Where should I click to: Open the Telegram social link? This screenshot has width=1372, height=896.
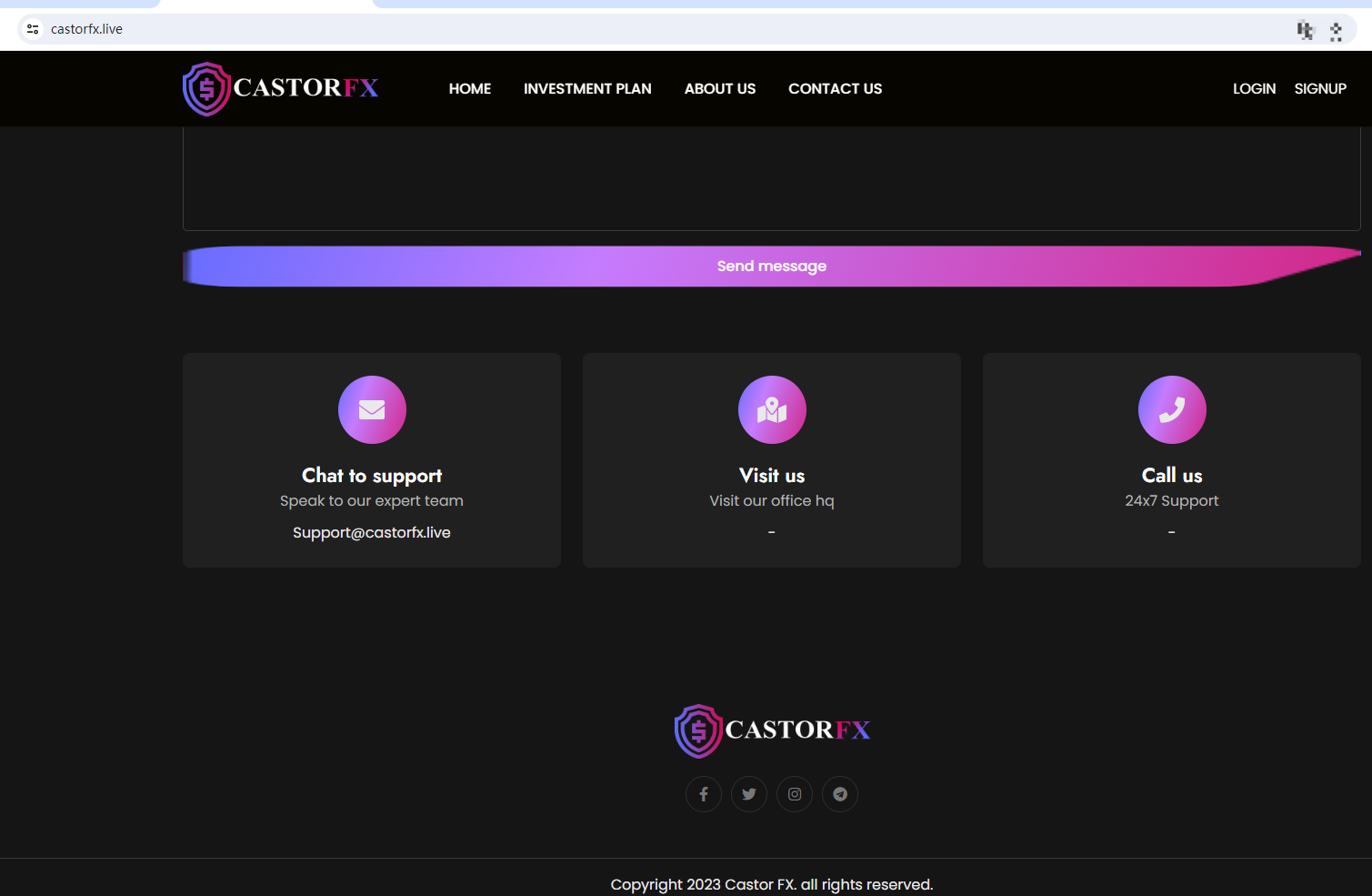click(840, 794)
